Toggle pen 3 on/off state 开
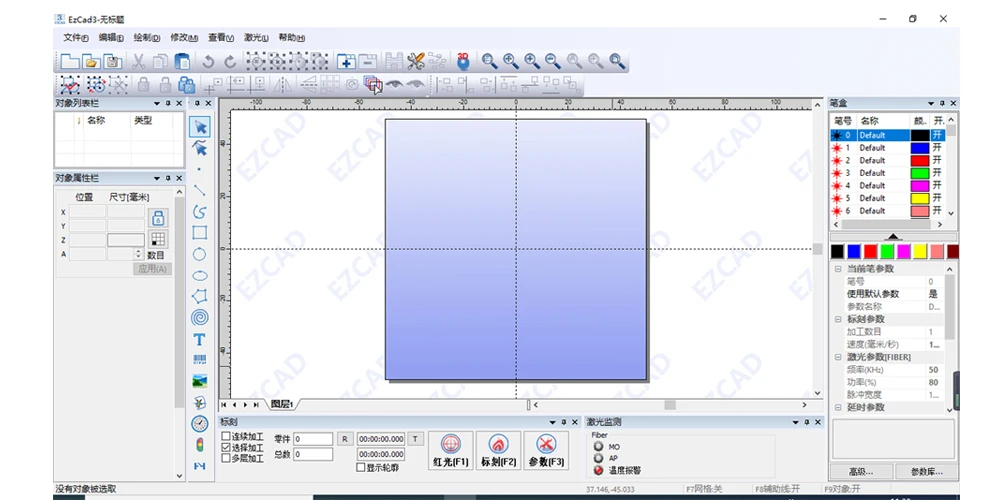 [937, 173]
